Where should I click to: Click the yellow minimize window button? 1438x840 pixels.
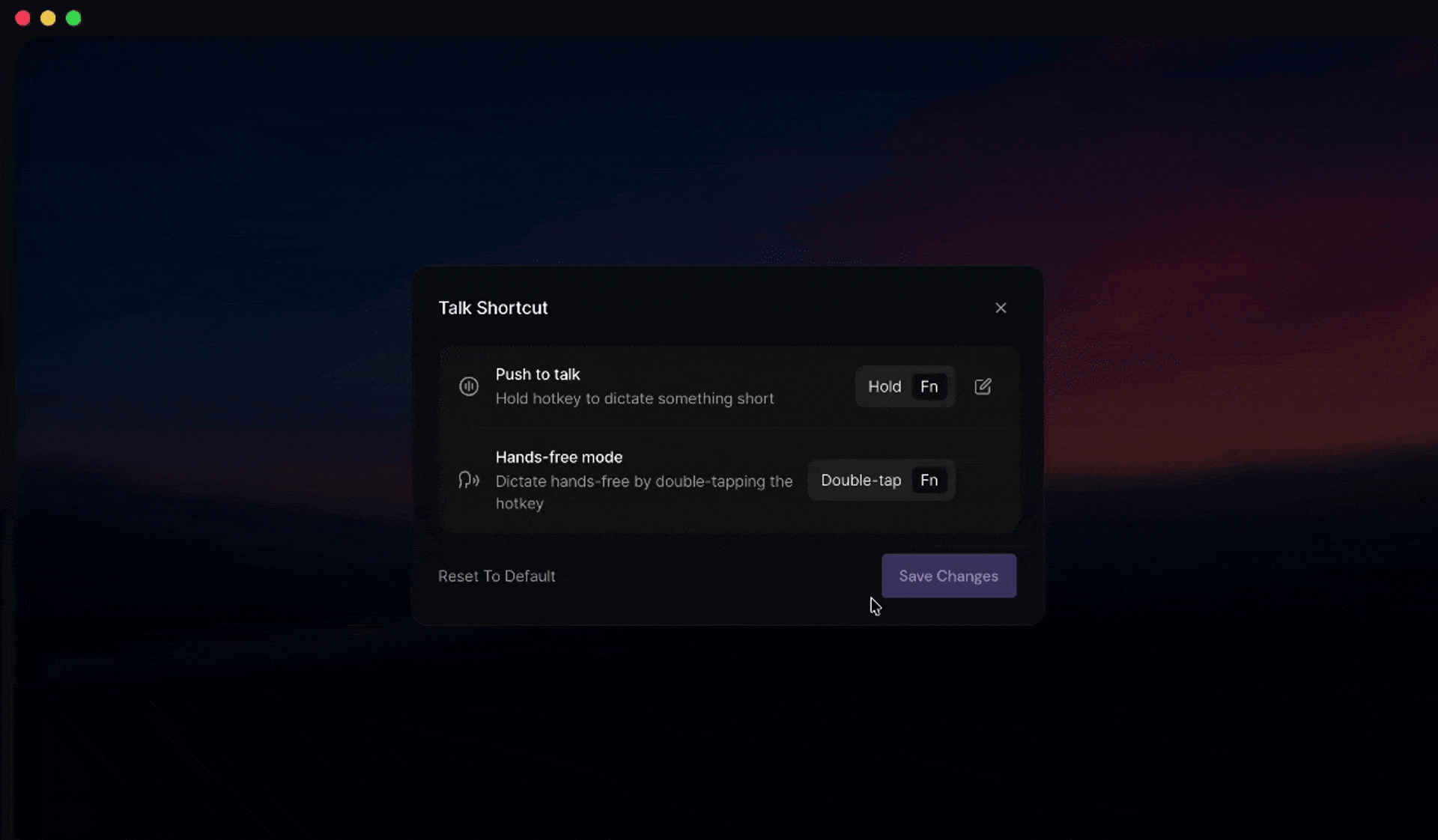click(x=48, y=18)
